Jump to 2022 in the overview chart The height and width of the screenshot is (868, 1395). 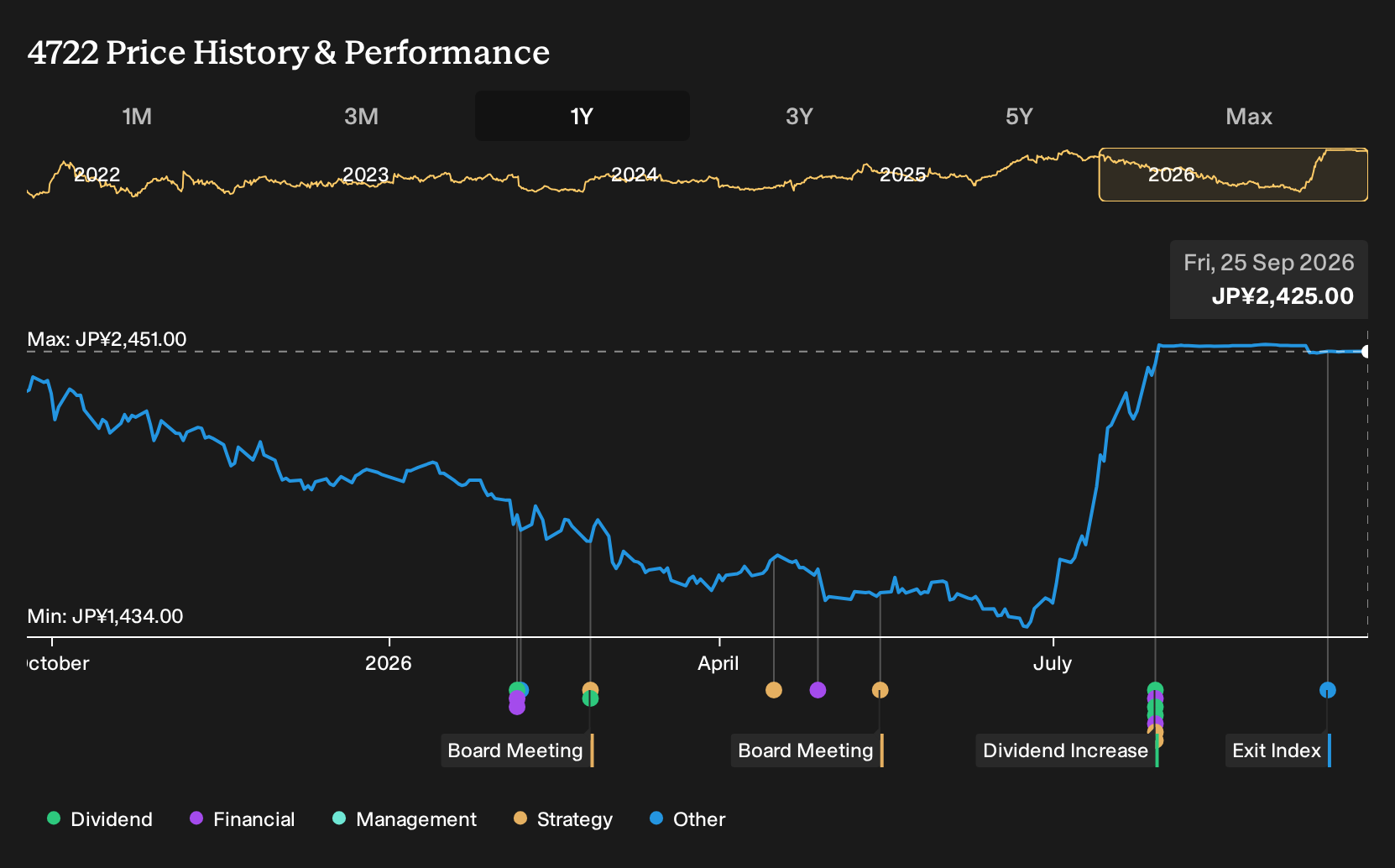click(x=97, y=175)
